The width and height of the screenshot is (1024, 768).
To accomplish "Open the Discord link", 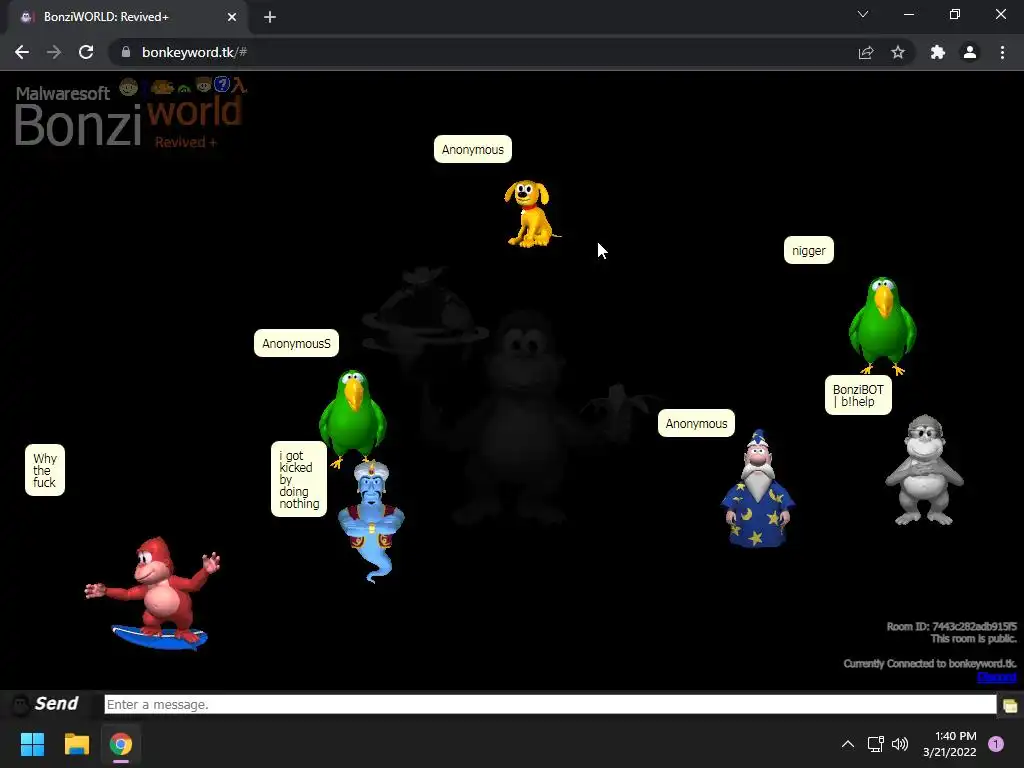I will tap(997, 677).
